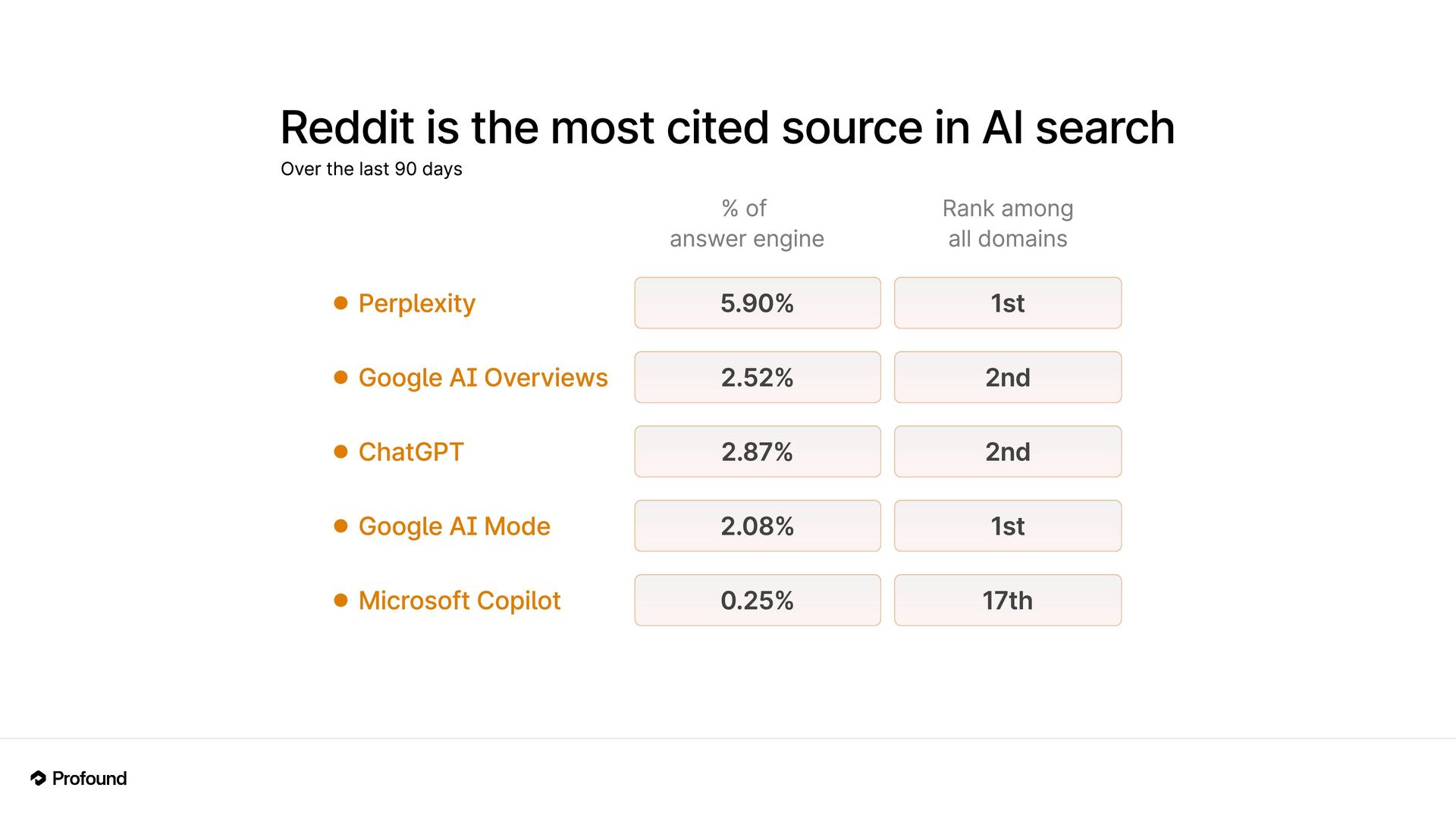
Task: Click the 2.52% percentage cell
Action: pos(757,378)
